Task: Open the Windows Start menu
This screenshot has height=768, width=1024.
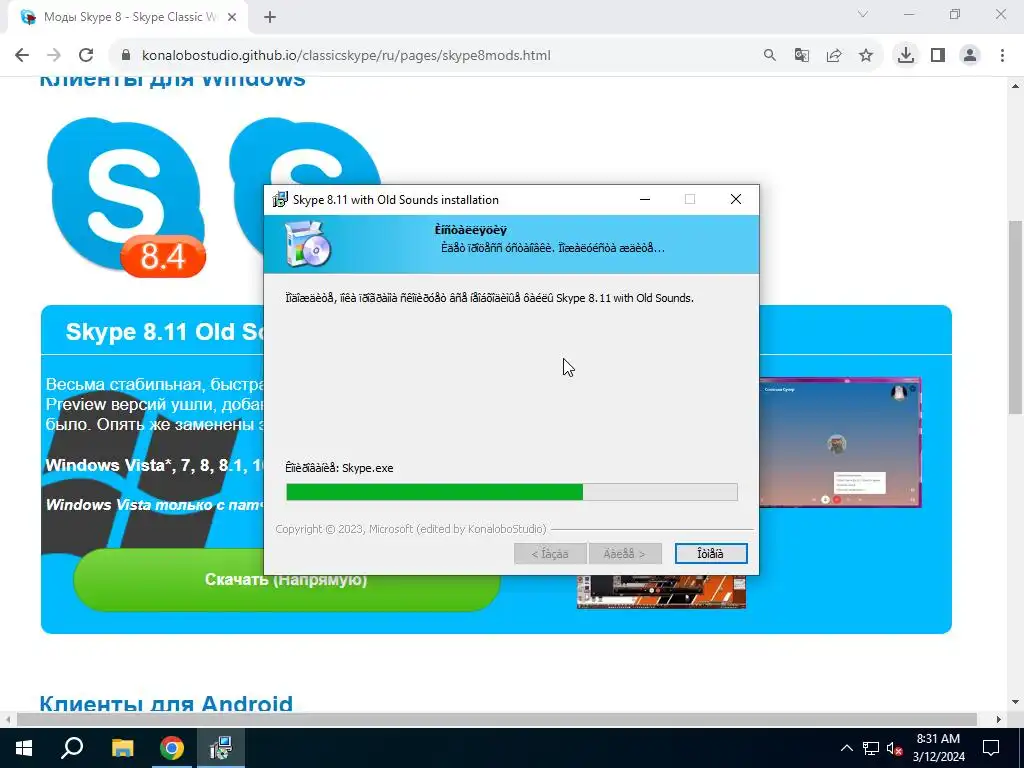Action: pos(24,748)
